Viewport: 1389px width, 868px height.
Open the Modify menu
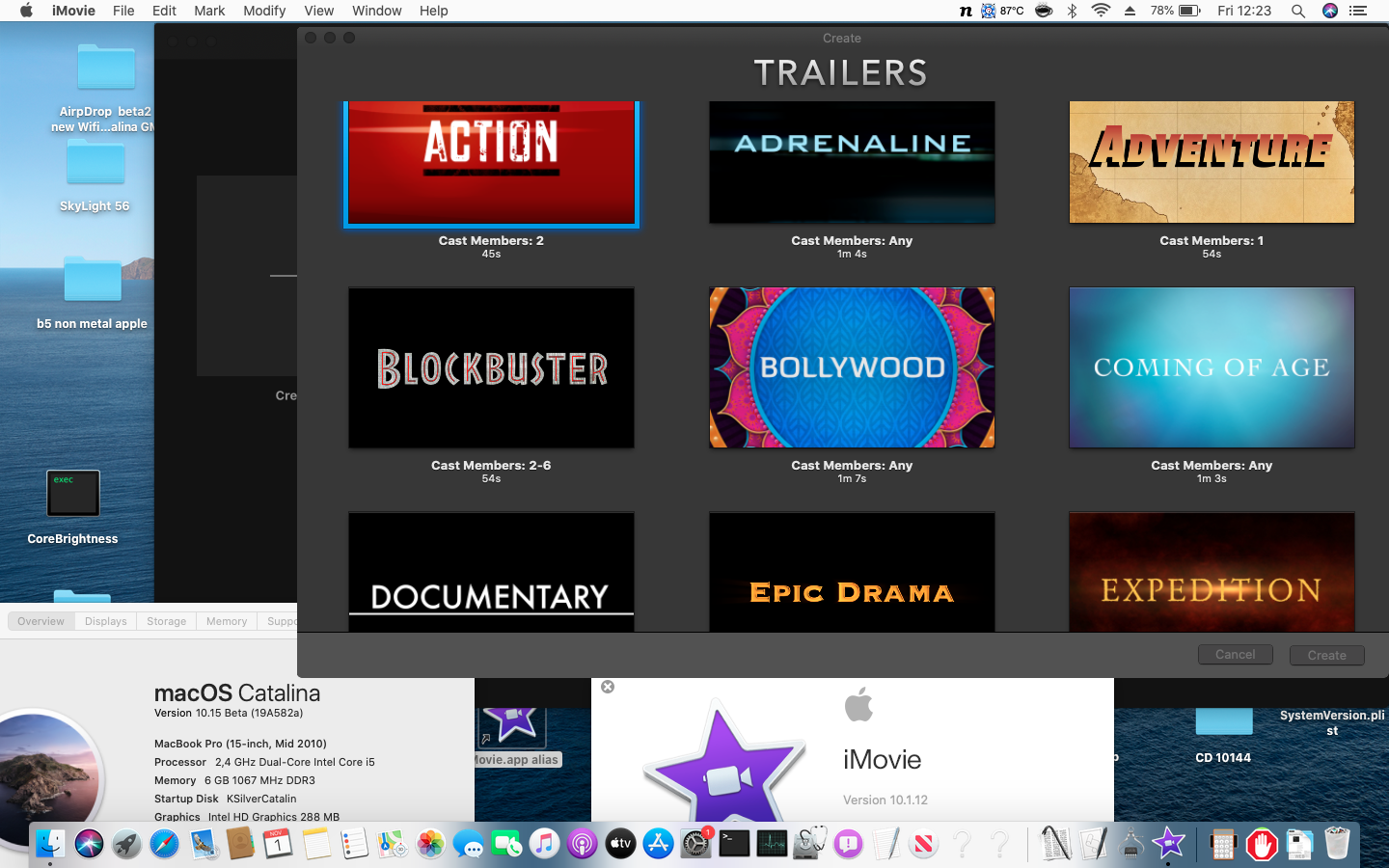coord(264,11)
